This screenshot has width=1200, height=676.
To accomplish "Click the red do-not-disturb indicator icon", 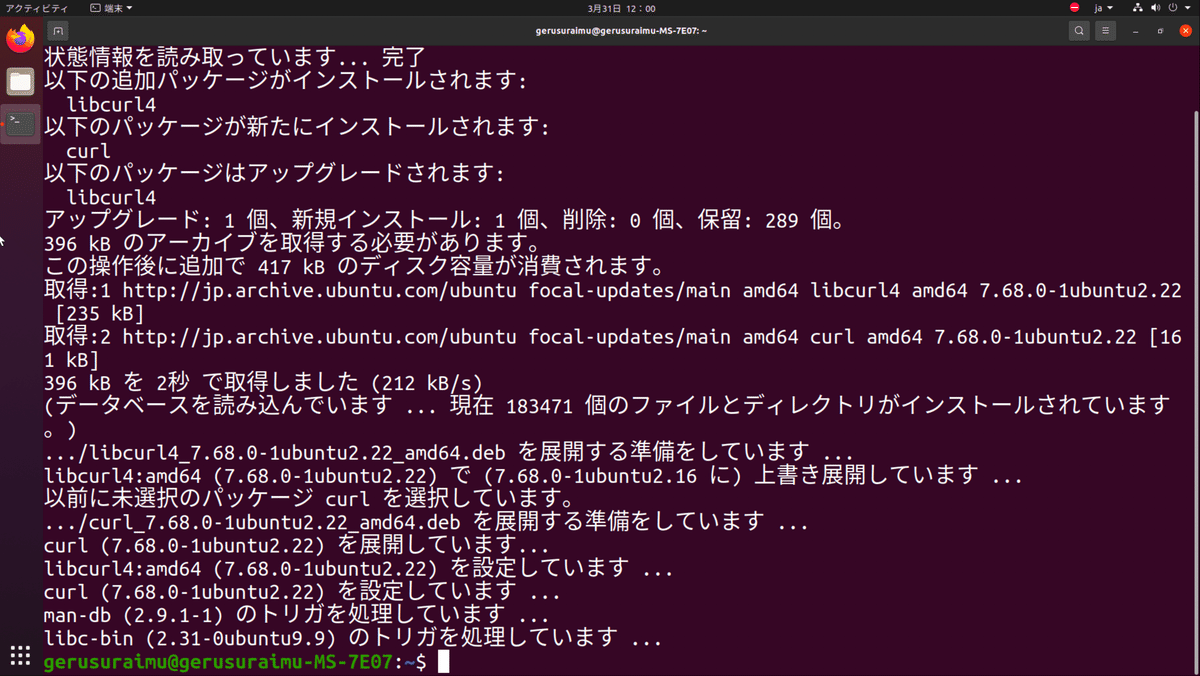I will pyautogui.click(x=1075, y=8).
